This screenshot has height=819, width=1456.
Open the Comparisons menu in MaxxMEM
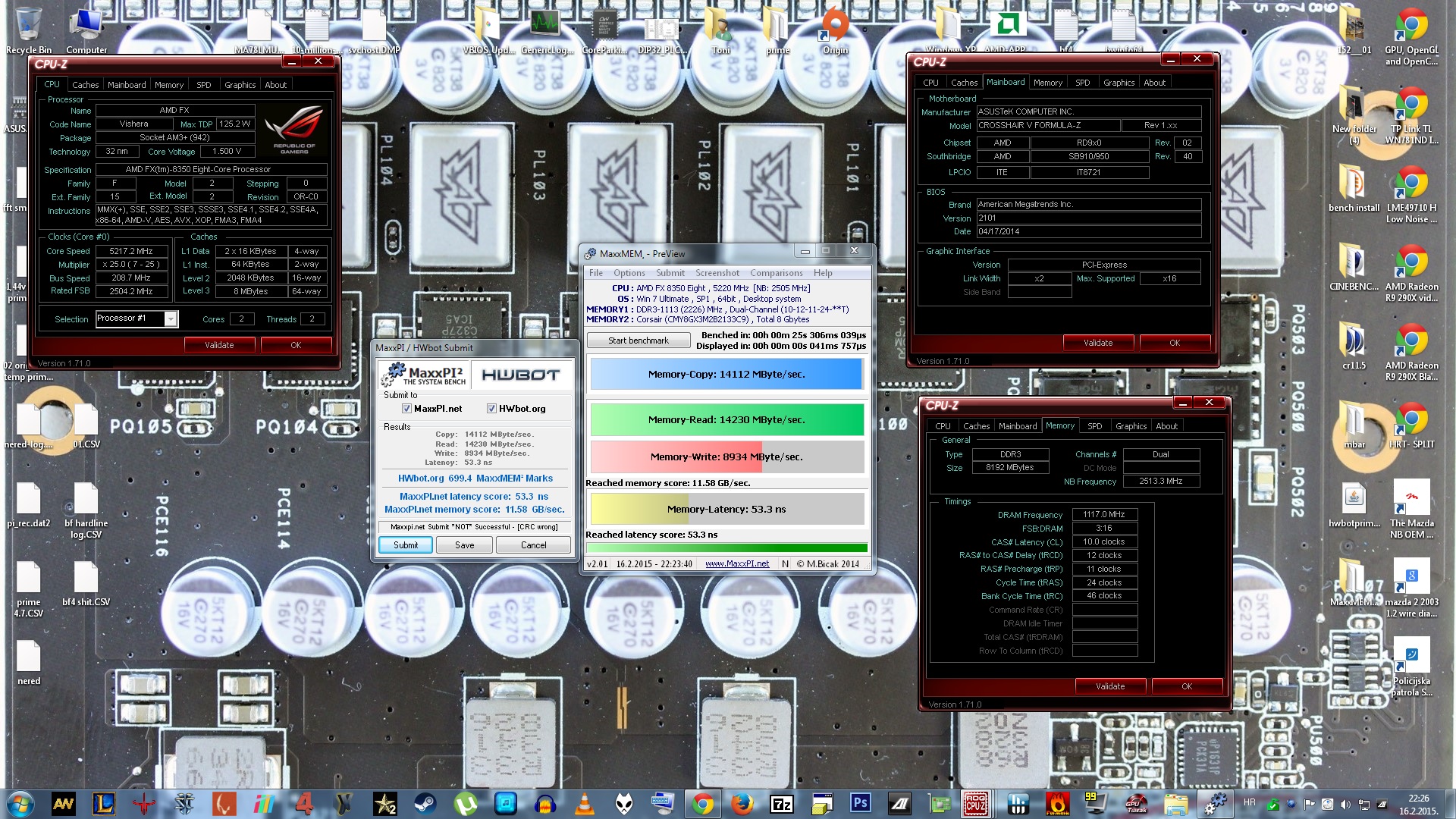point(777,273)
